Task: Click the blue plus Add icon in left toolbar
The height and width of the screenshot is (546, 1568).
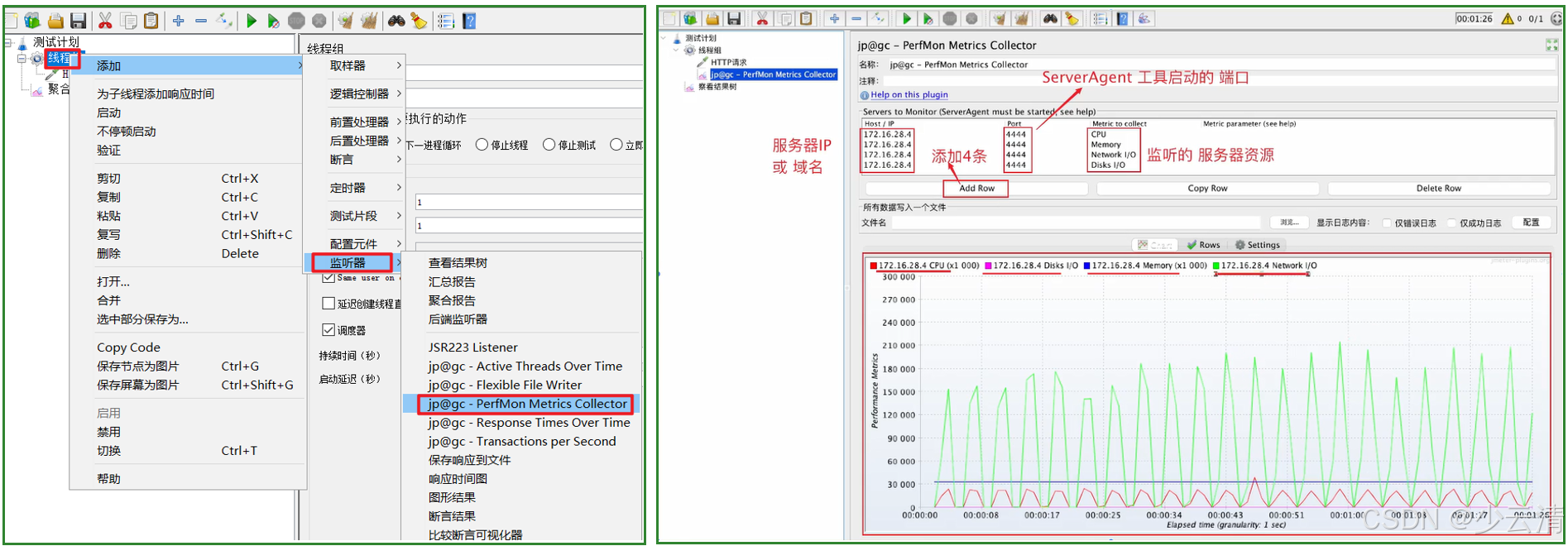Action: [x=179, y=21]
